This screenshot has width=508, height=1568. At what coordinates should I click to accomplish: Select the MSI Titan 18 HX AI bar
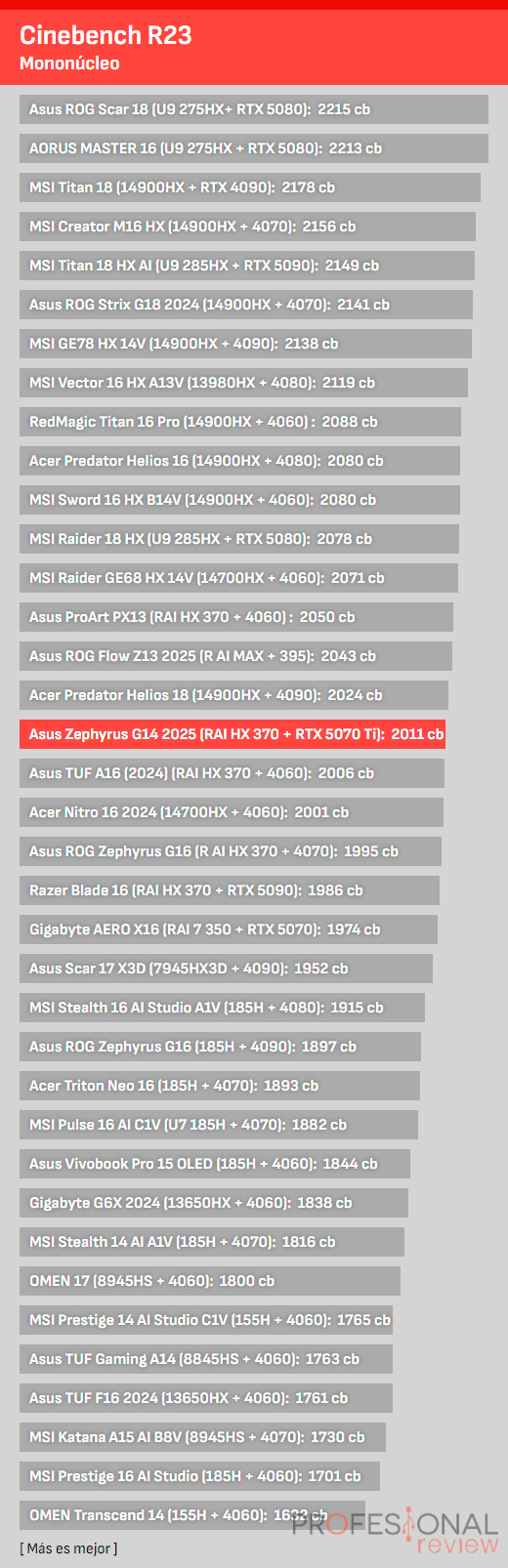coord(247,266)
